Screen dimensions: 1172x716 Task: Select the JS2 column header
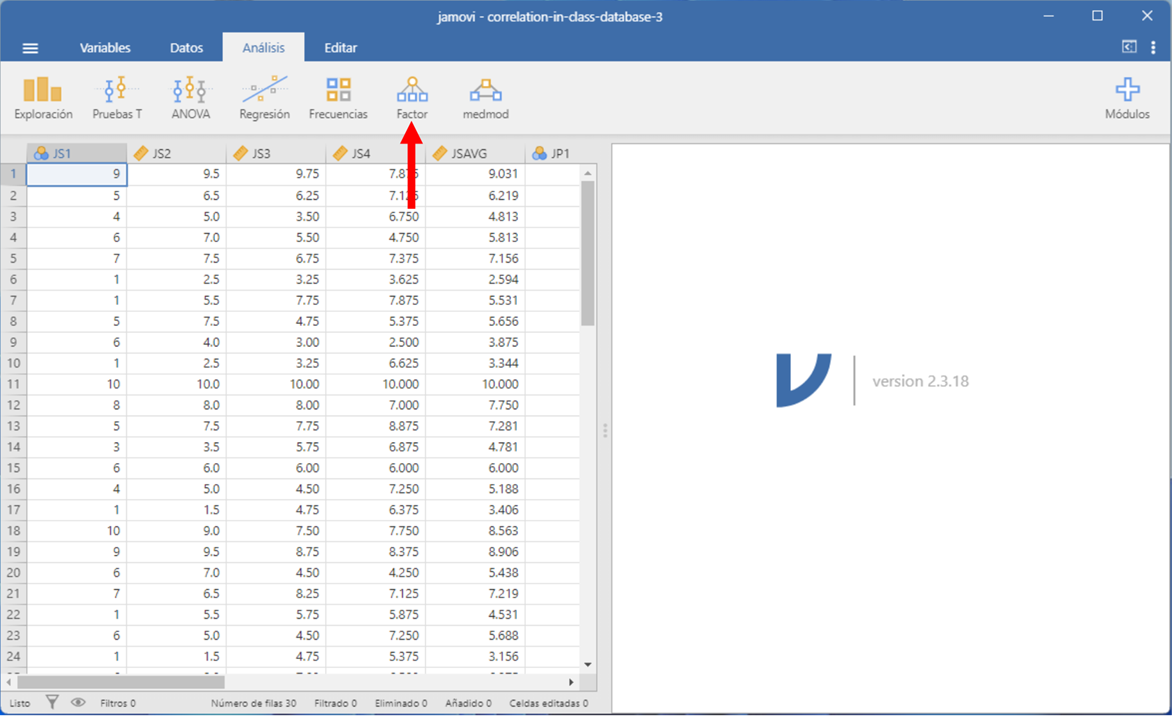[176, 154]
